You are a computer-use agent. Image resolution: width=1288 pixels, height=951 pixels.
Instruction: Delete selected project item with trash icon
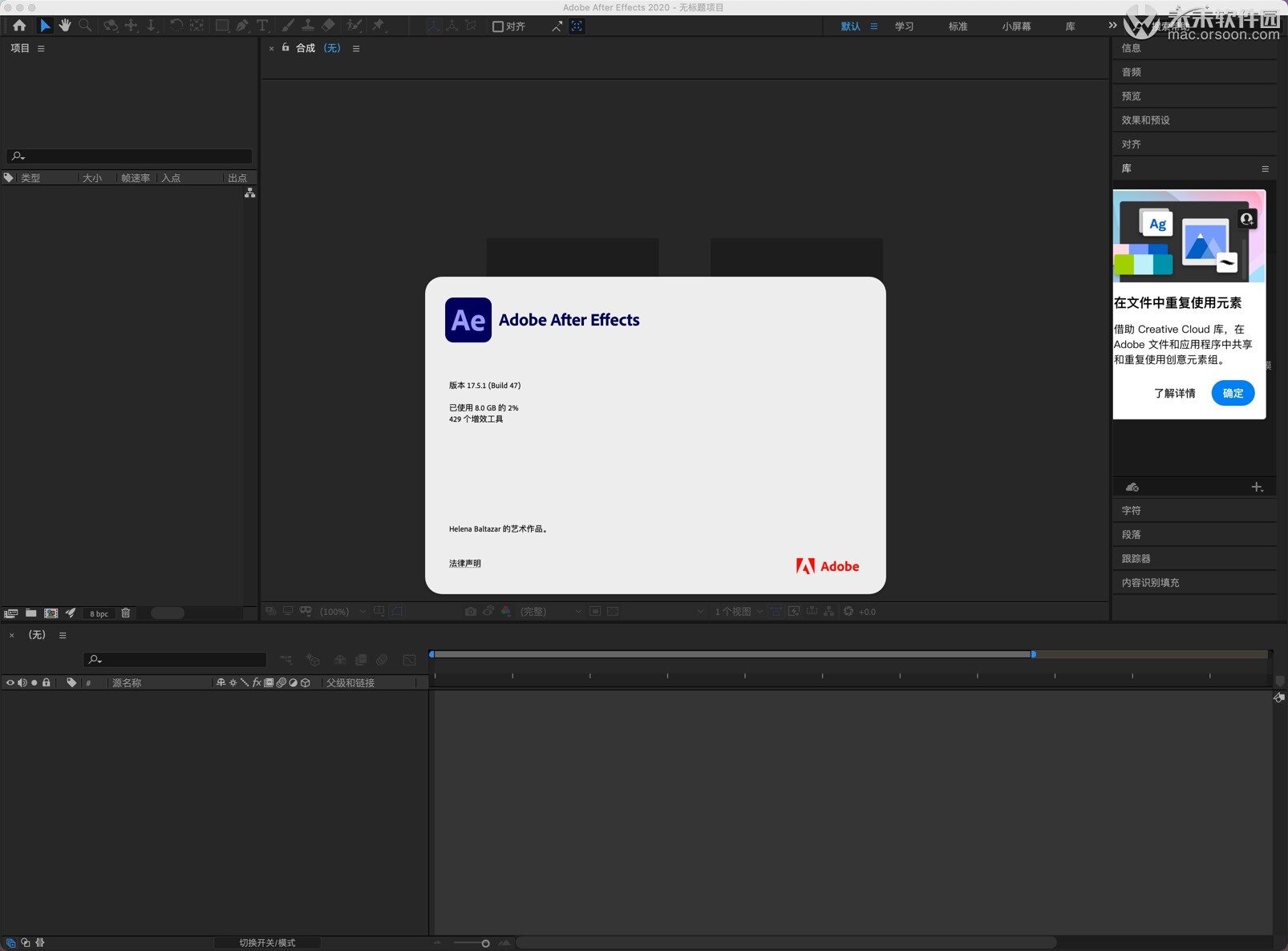(x=126, y=613)
